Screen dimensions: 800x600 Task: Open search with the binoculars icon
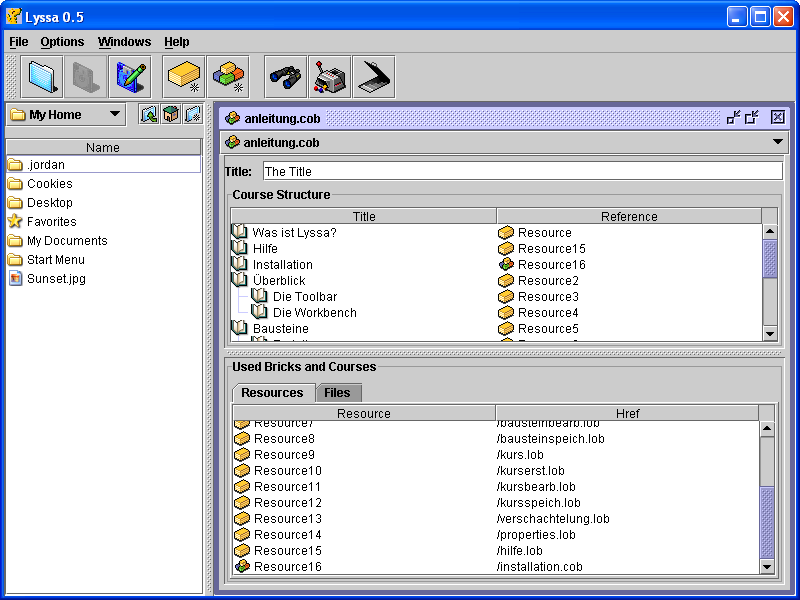coord(286,77)
